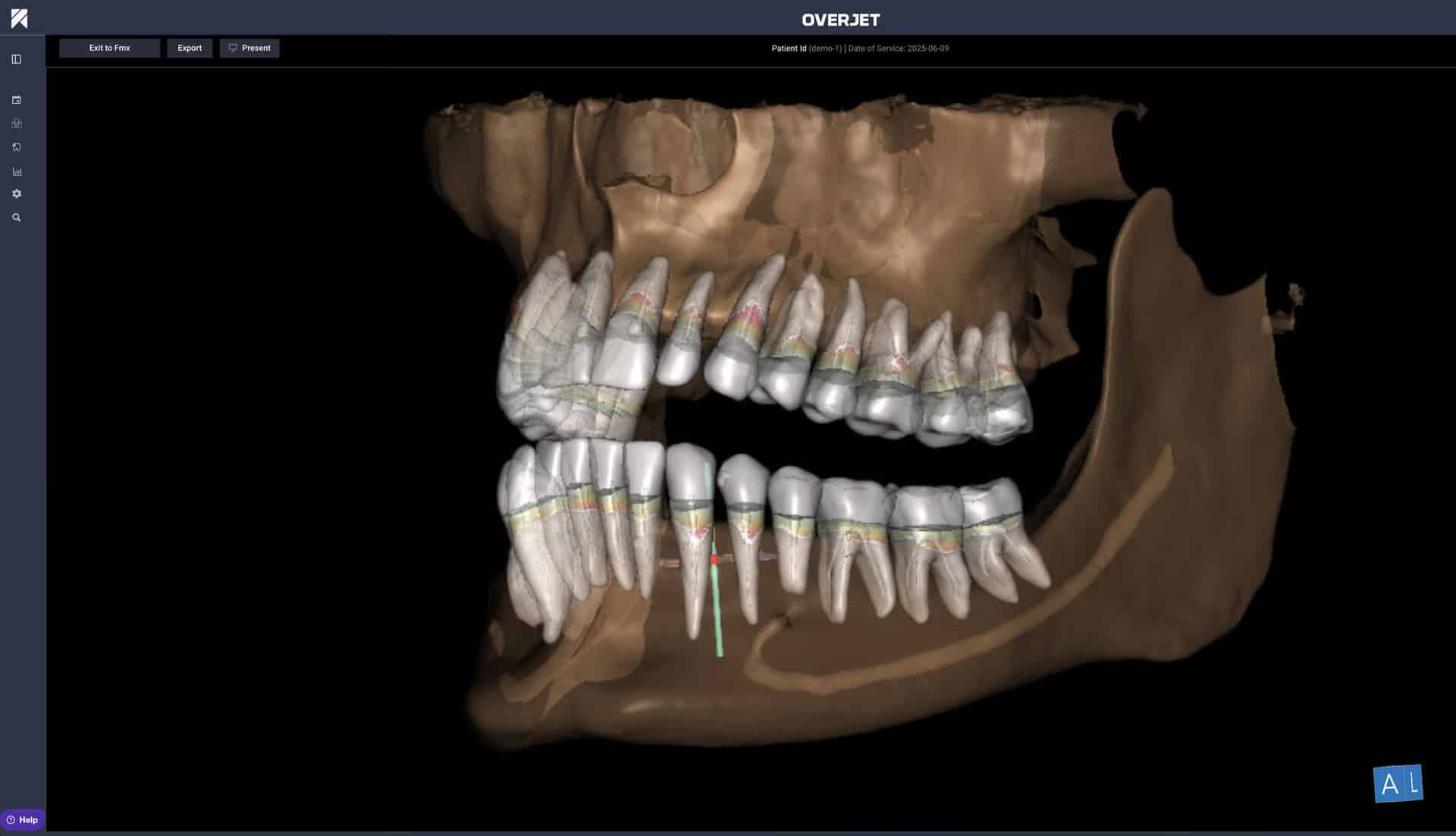Collapse the sidebar using the panel icon
The height and width of the screenshot is (836, 1456).
click(x=16, y=58)
